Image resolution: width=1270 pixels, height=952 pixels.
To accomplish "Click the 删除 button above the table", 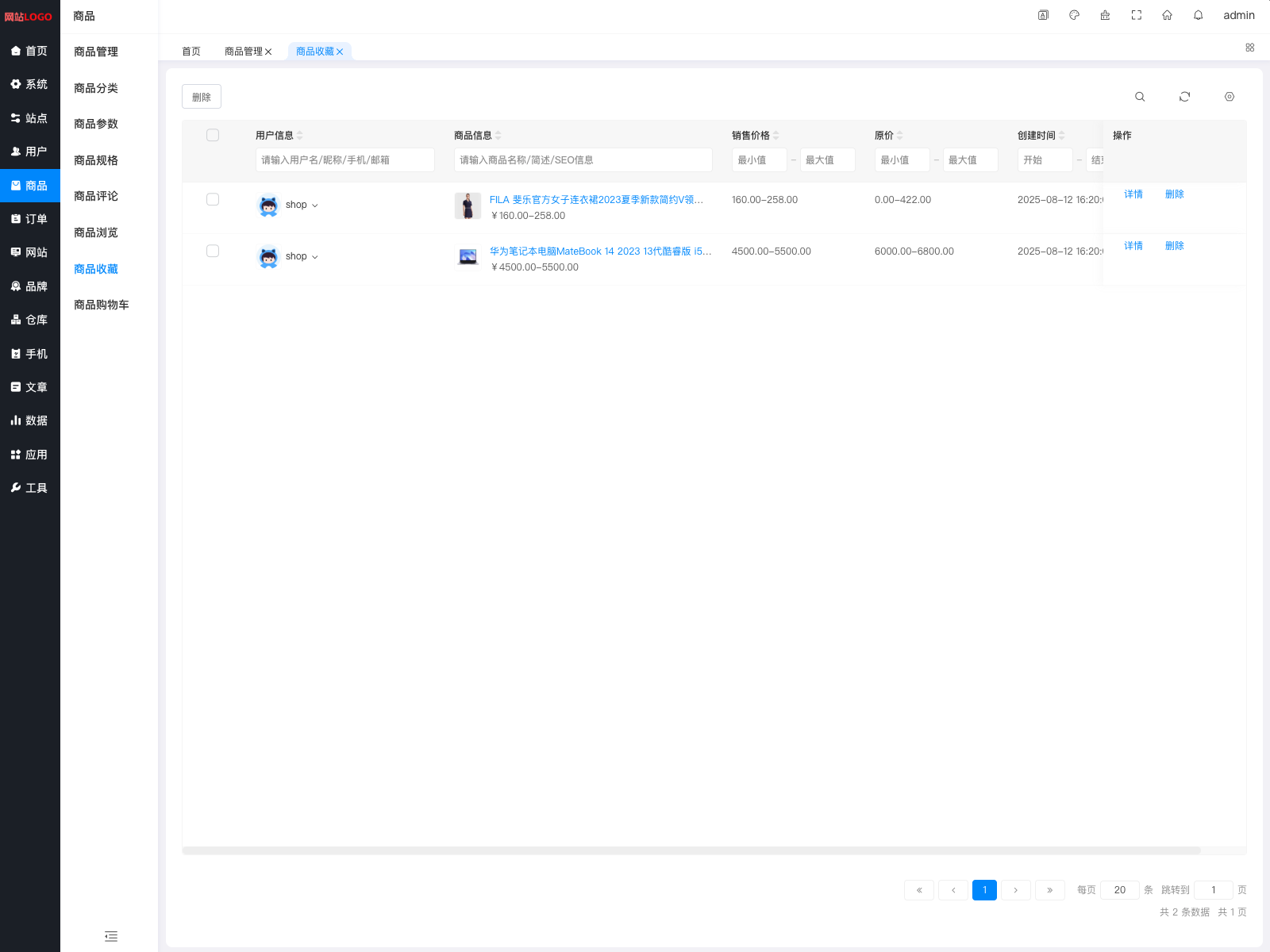I will (x=202, y=97).
